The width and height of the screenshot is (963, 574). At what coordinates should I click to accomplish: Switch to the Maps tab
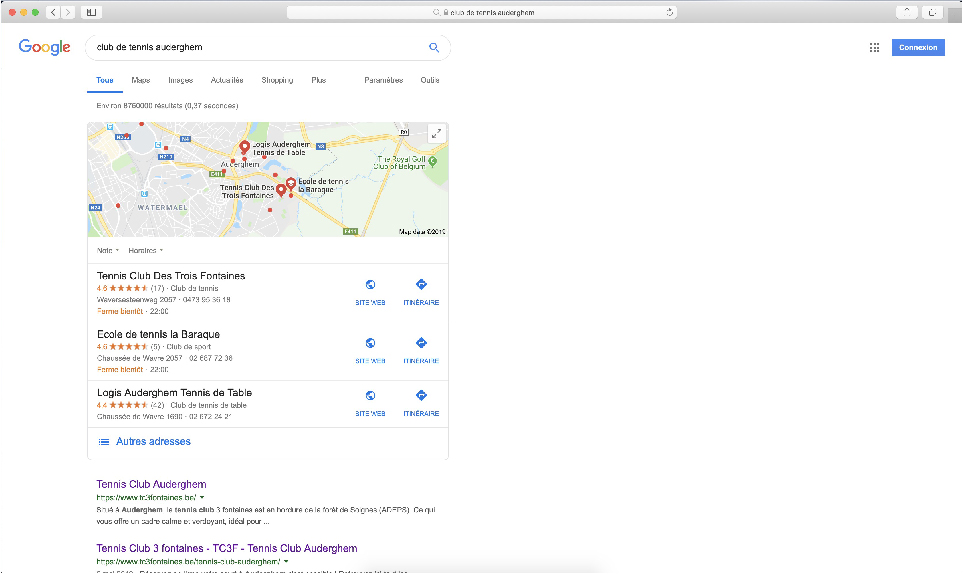coord(141,80)
